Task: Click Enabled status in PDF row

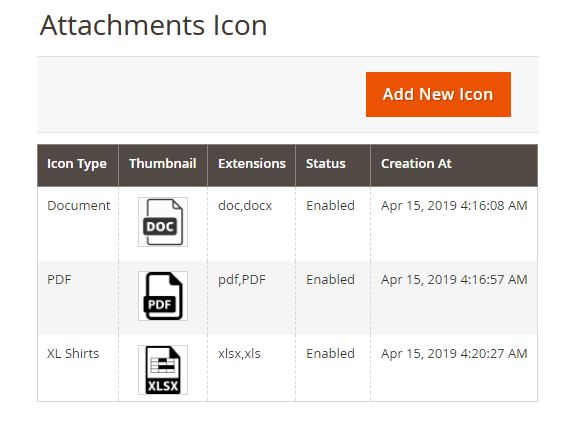Action: tap(330, 280)
